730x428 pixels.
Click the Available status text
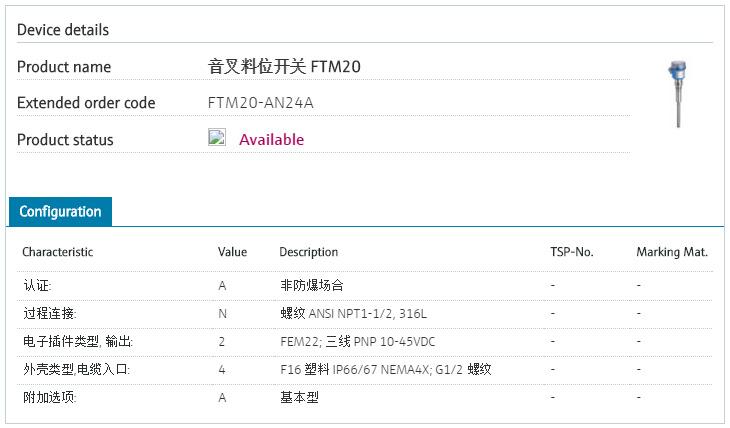[x=271, y=140]
